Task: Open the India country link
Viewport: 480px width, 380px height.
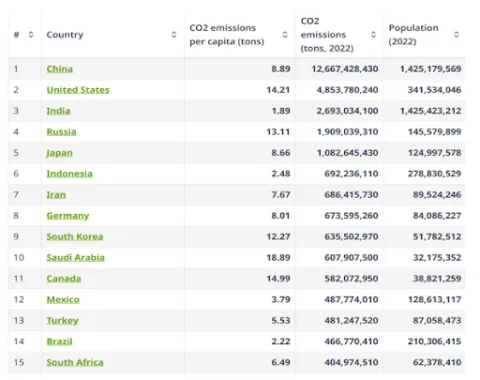Action: click(x=58, y=111)
